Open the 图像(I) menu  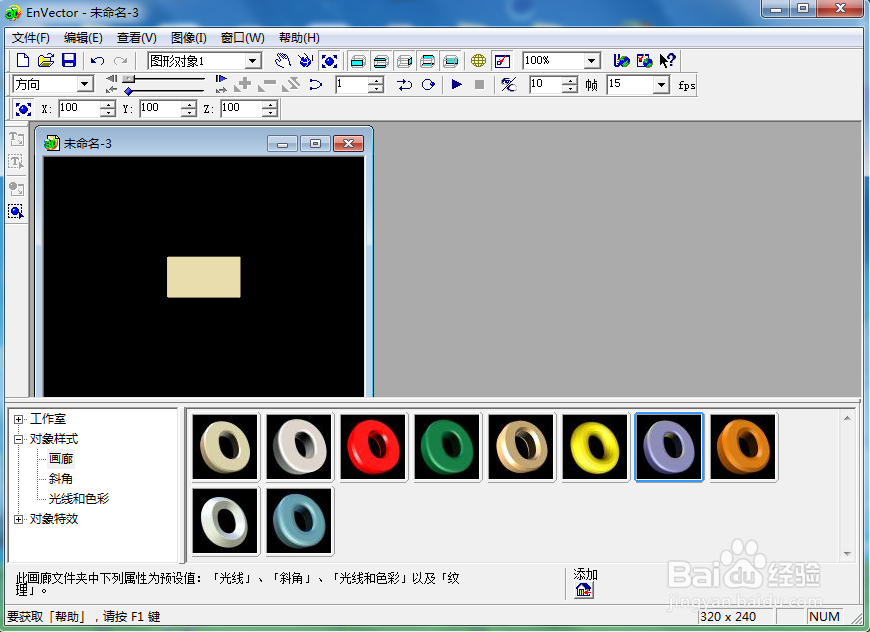(x=189, y=38)
